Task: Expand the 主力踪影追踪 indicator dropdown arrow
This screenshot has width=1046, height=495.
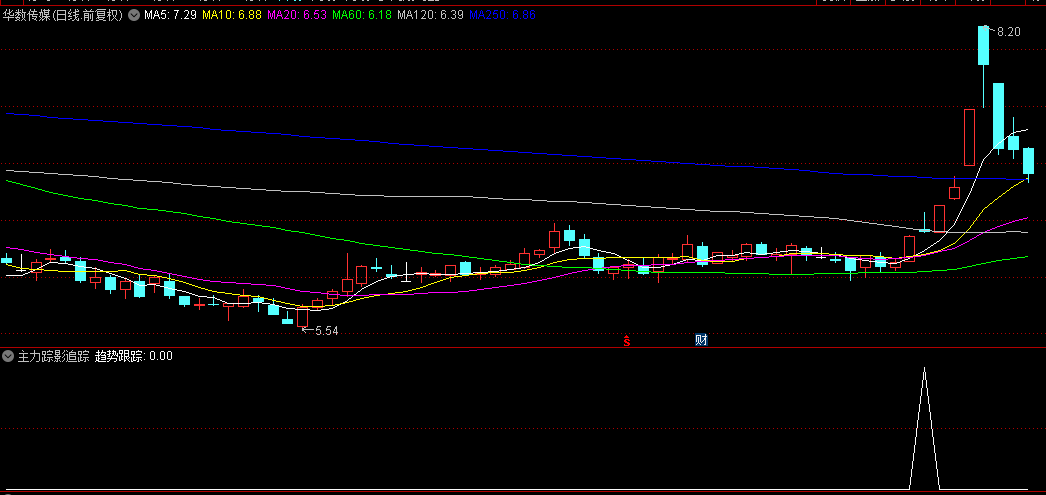Action: tap(8, 356)
